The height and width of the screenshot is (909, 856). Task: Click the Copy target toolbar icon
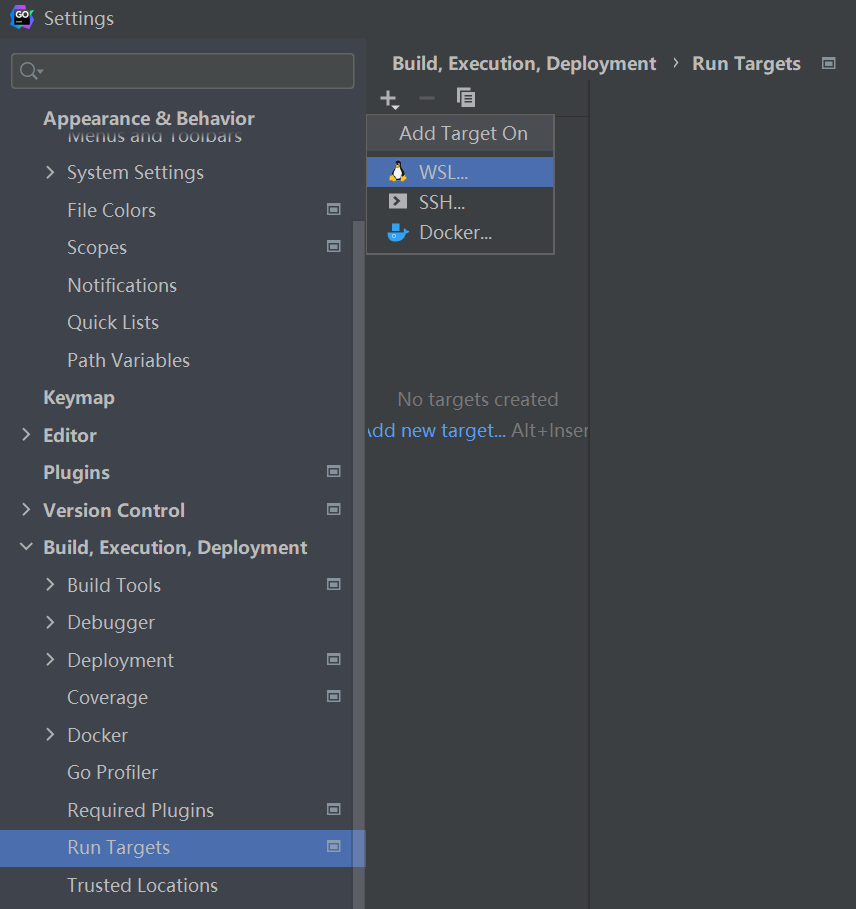[465, 98]
